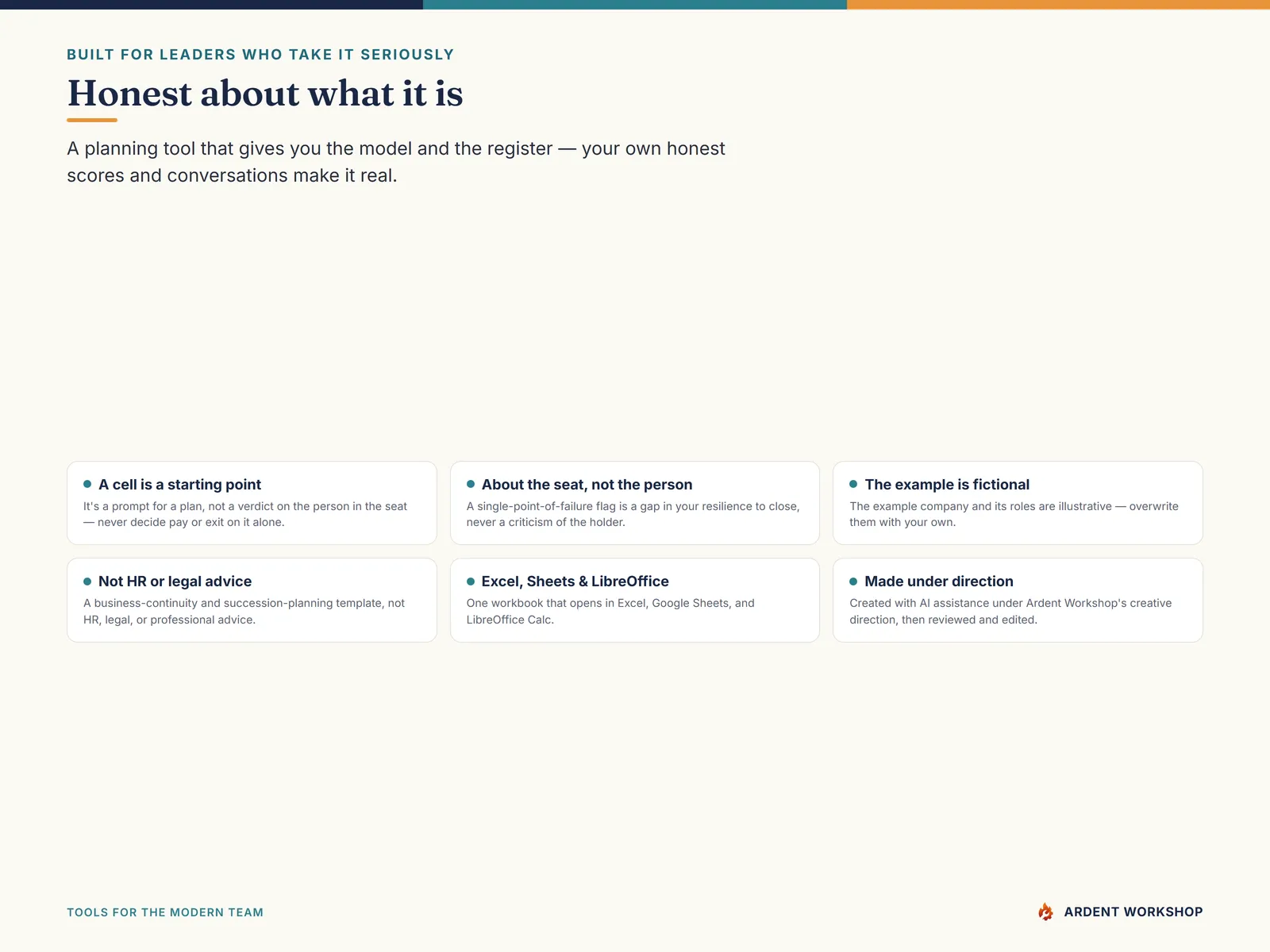Screen dimensions: 1270x952
Task: Click the bullet dot beside 'Made under direction'
Action: (853, 582)
